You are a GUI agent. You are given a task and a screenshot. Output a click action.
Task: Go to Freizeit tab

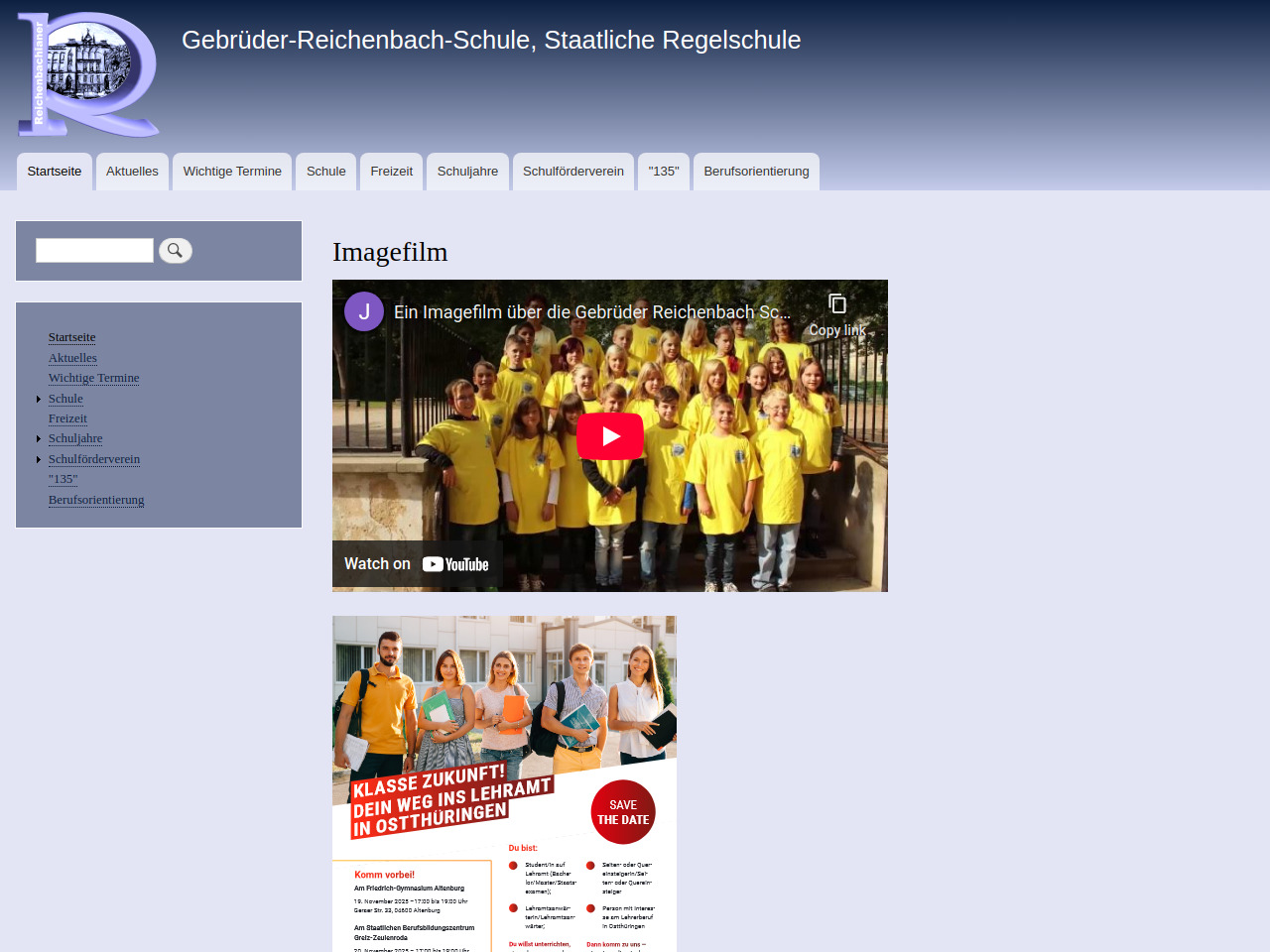(x=391, y=172)
